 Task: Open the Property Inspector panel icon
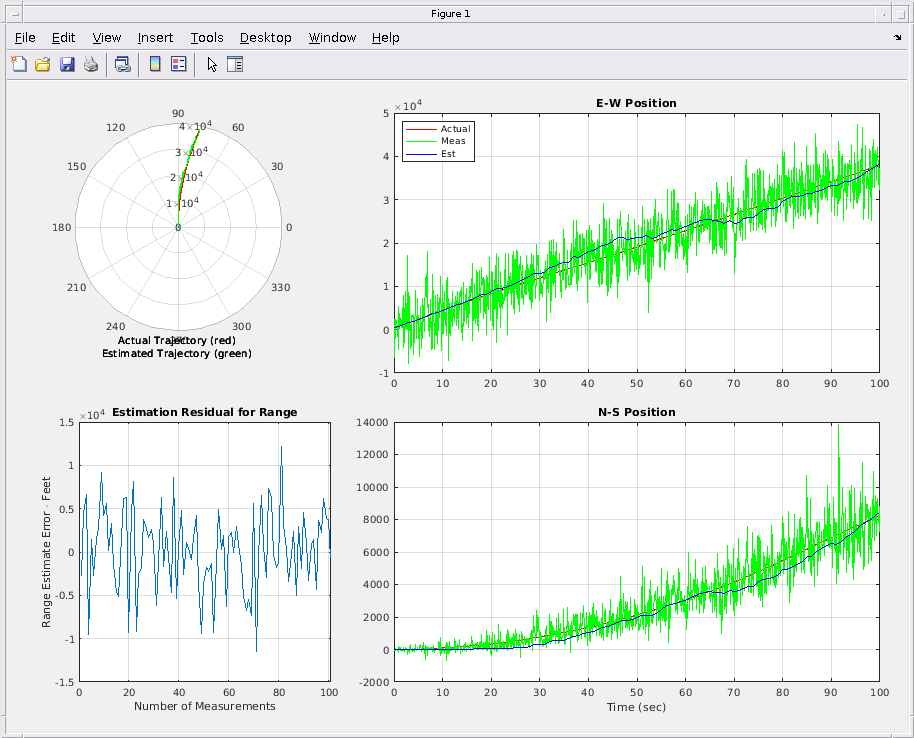tap(235, 65)
